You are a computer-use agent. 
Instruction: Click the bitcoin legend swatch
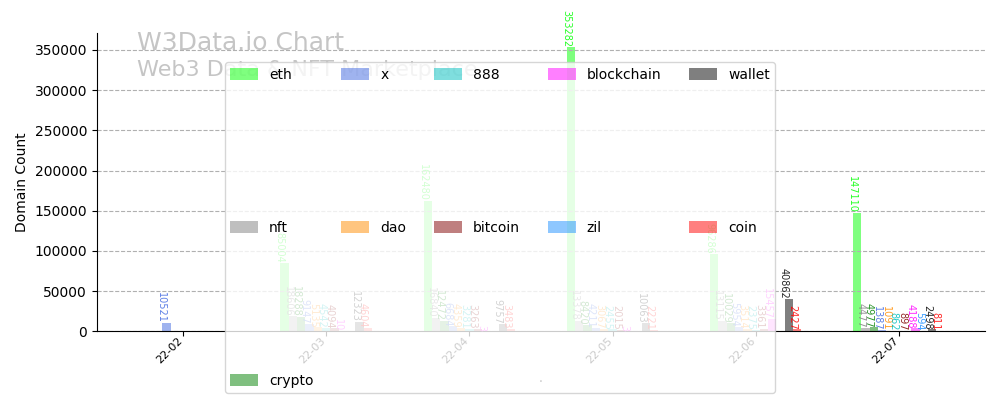[448, 227]
